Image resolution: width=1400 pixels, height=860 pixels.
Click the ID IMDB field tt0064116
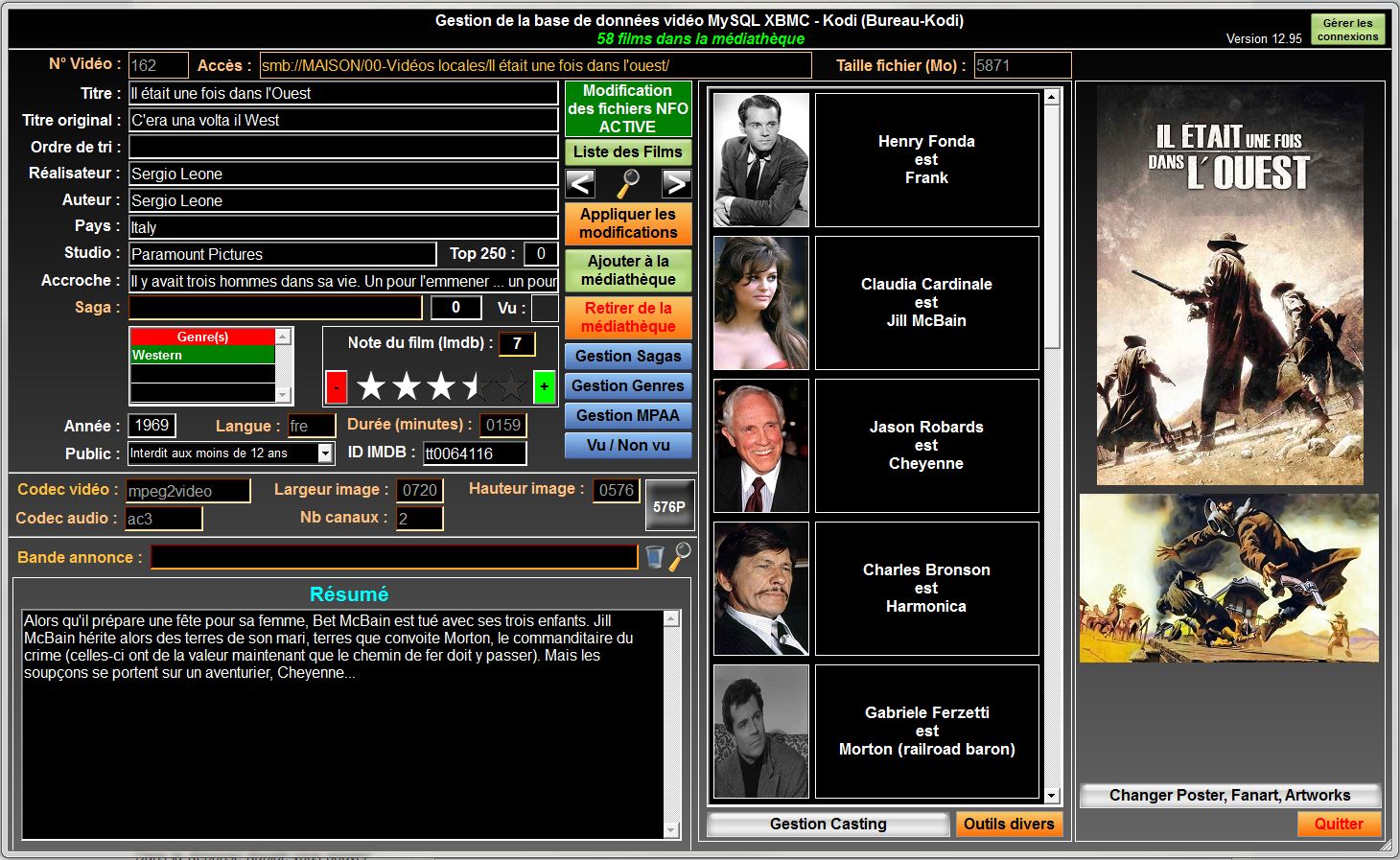(x=475, y=453)
